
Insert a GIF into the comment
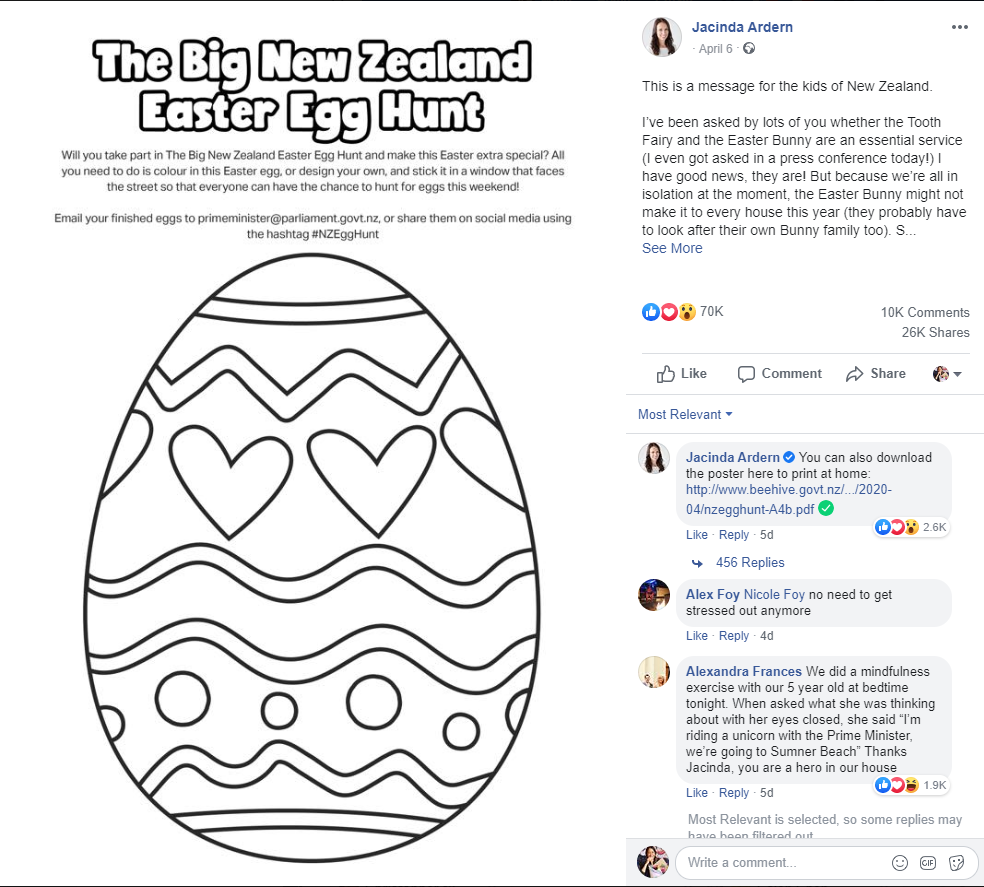(x=928, y=862)
